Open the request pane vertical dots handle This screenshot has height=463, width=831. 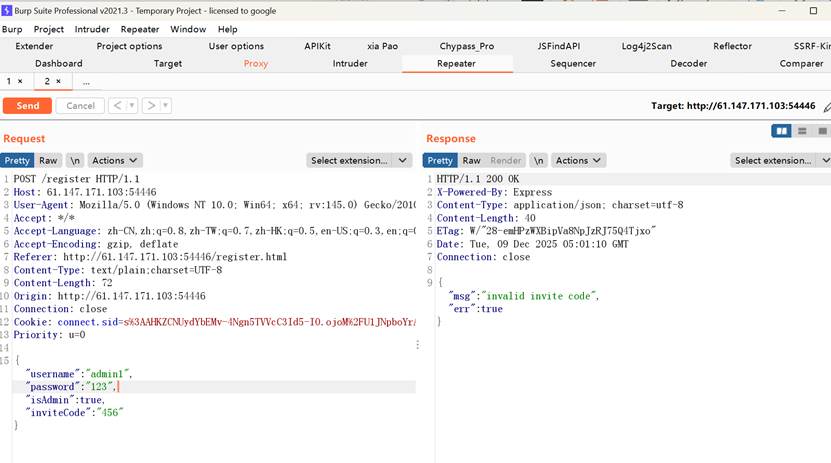(x=418, y=345)
